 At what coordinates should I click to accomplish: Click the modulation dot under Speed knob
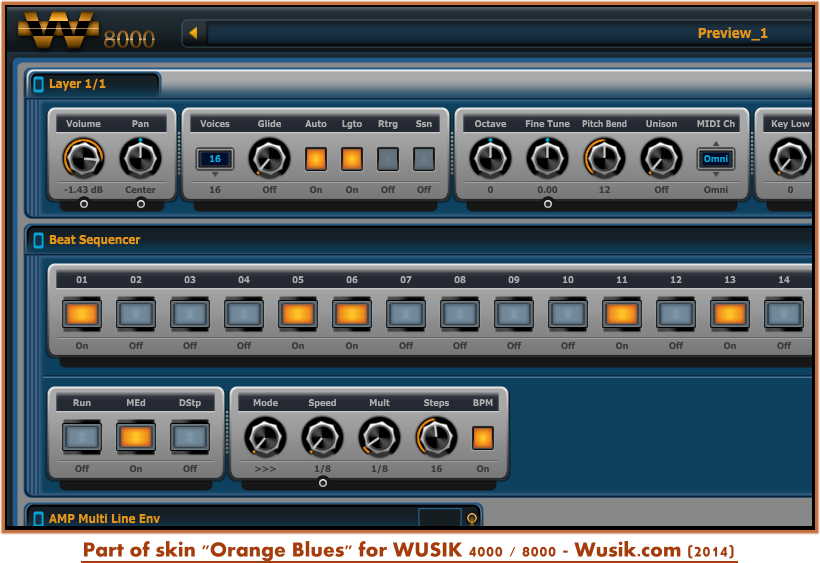(x=322, y=483)
